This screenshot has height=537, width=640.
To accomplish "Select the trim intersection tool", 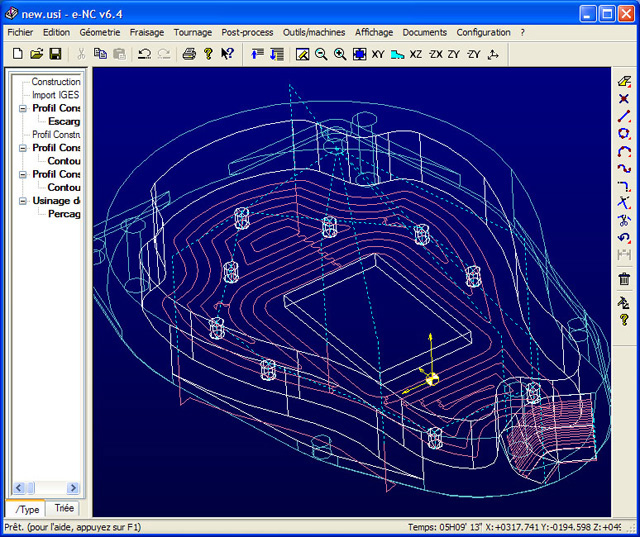I will pyautogui.click(x=624, y=203).
